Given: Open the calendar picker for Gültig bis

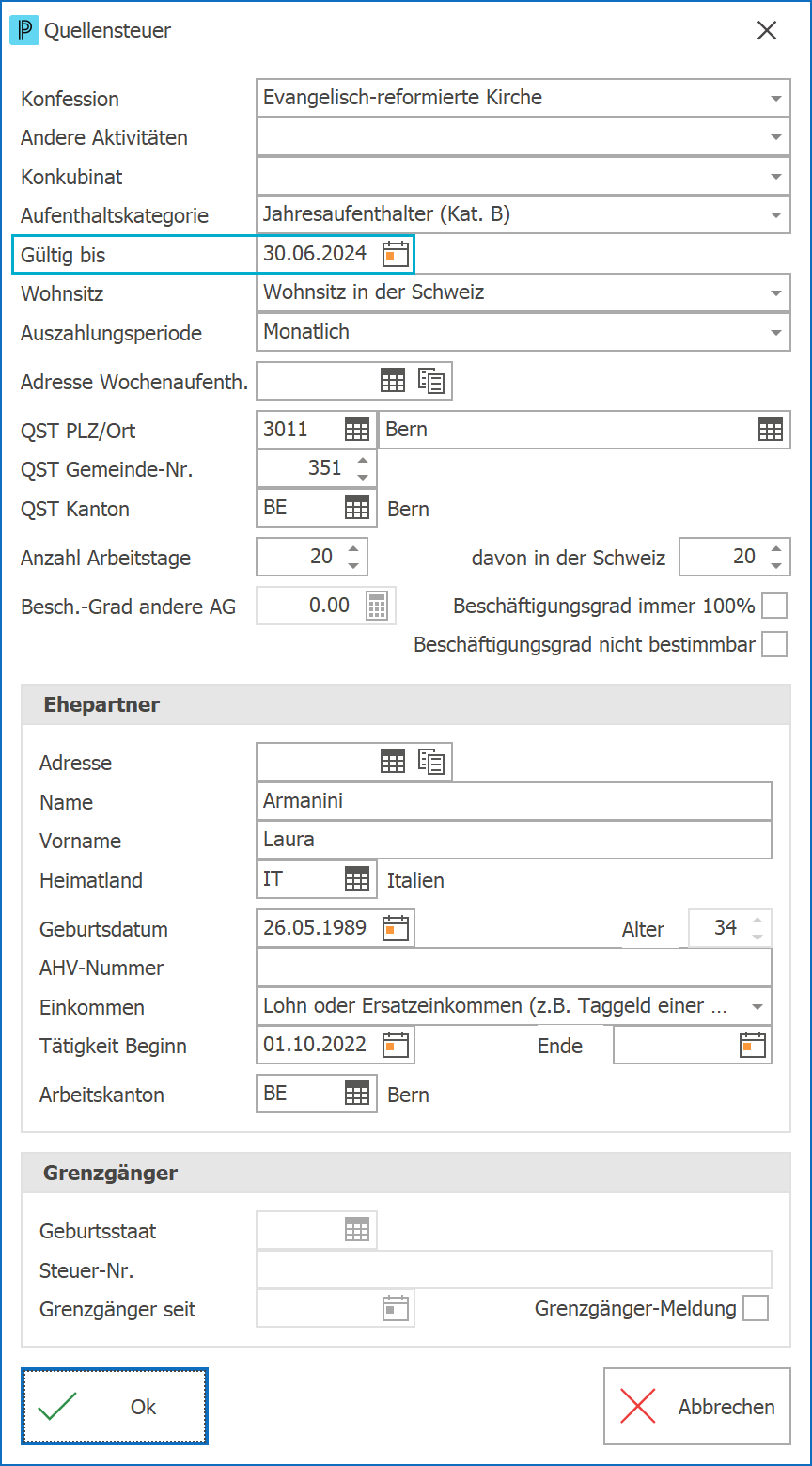Looking at the screenshot, I should (x=396, y=254).
